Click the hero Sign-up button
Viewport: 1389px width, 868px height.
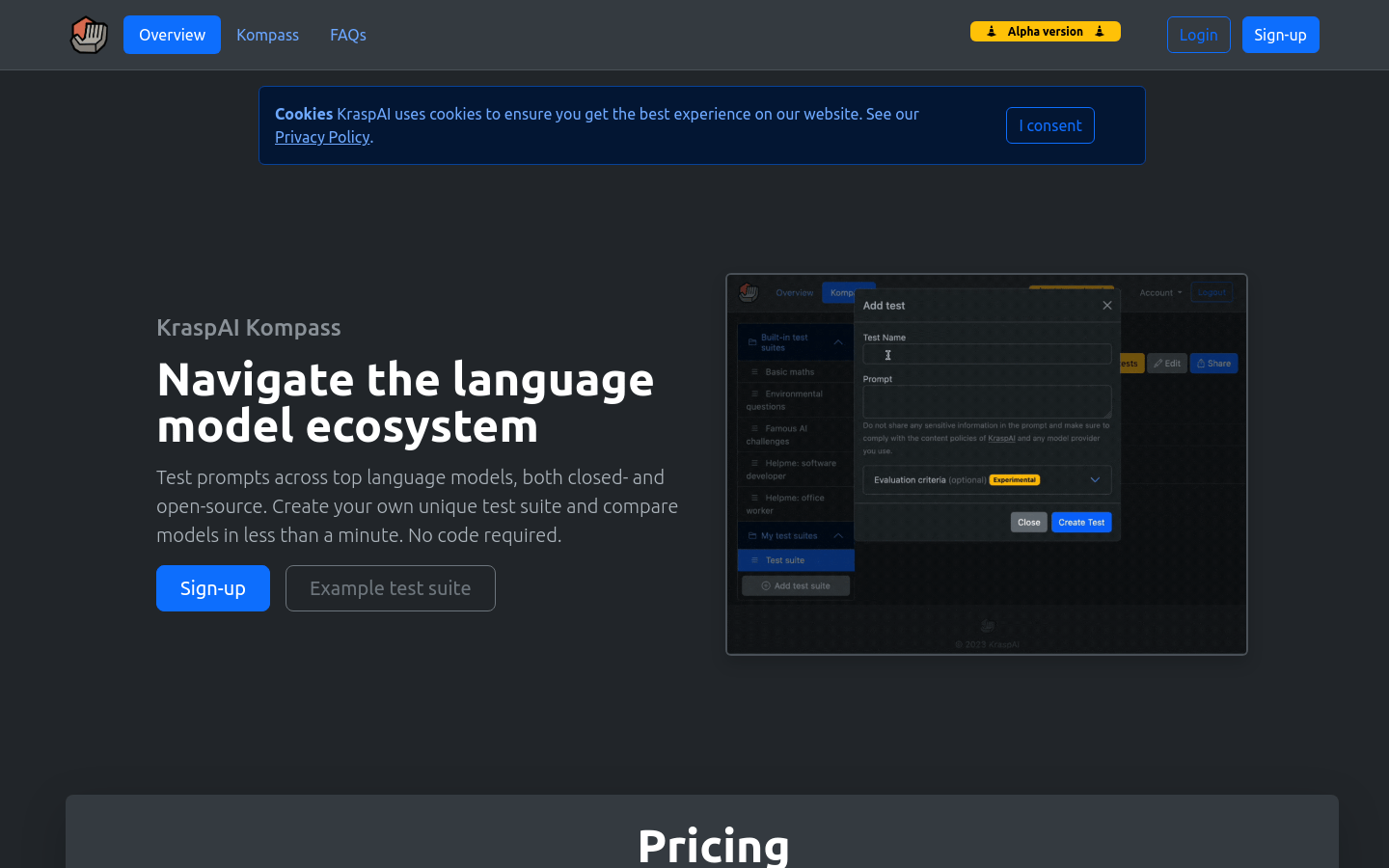click(x=213, y=588)
